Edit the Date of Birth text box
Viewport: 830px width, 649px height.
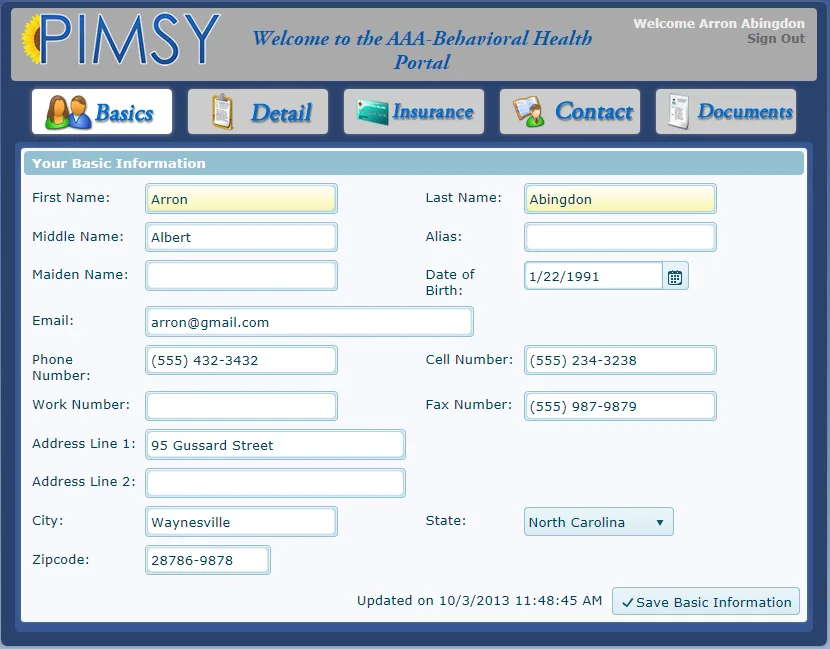point(593,276)
